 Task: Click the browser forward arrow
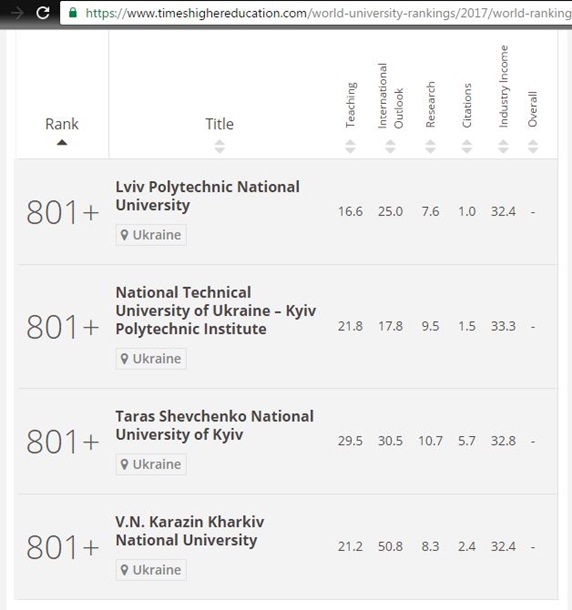(x=17, y=13)
